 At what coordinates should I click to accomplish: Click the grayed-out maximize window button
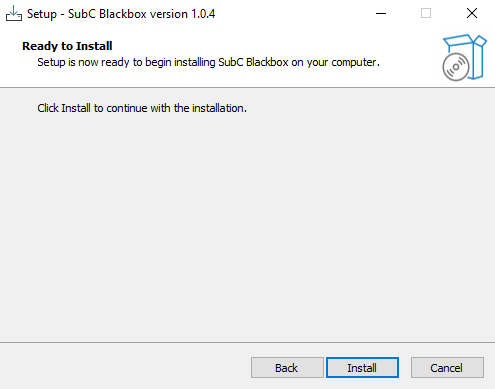click(x=426, y=14)
